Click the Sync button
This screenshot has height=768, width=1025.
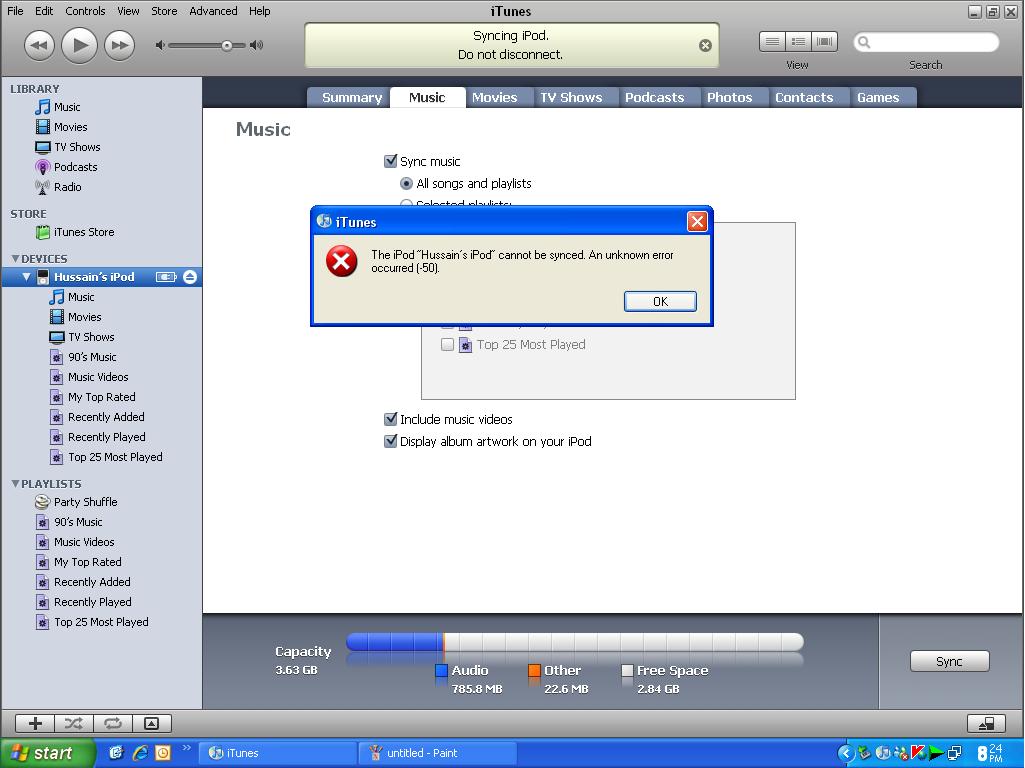click(x=949, y=661)
